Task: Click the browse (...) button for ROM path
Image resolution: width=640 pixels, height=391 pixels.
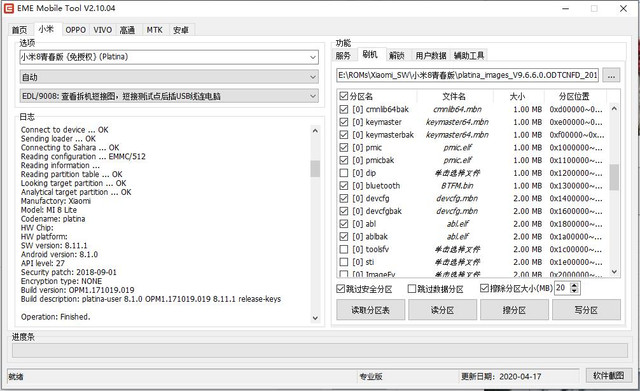Action: [611, 75]
